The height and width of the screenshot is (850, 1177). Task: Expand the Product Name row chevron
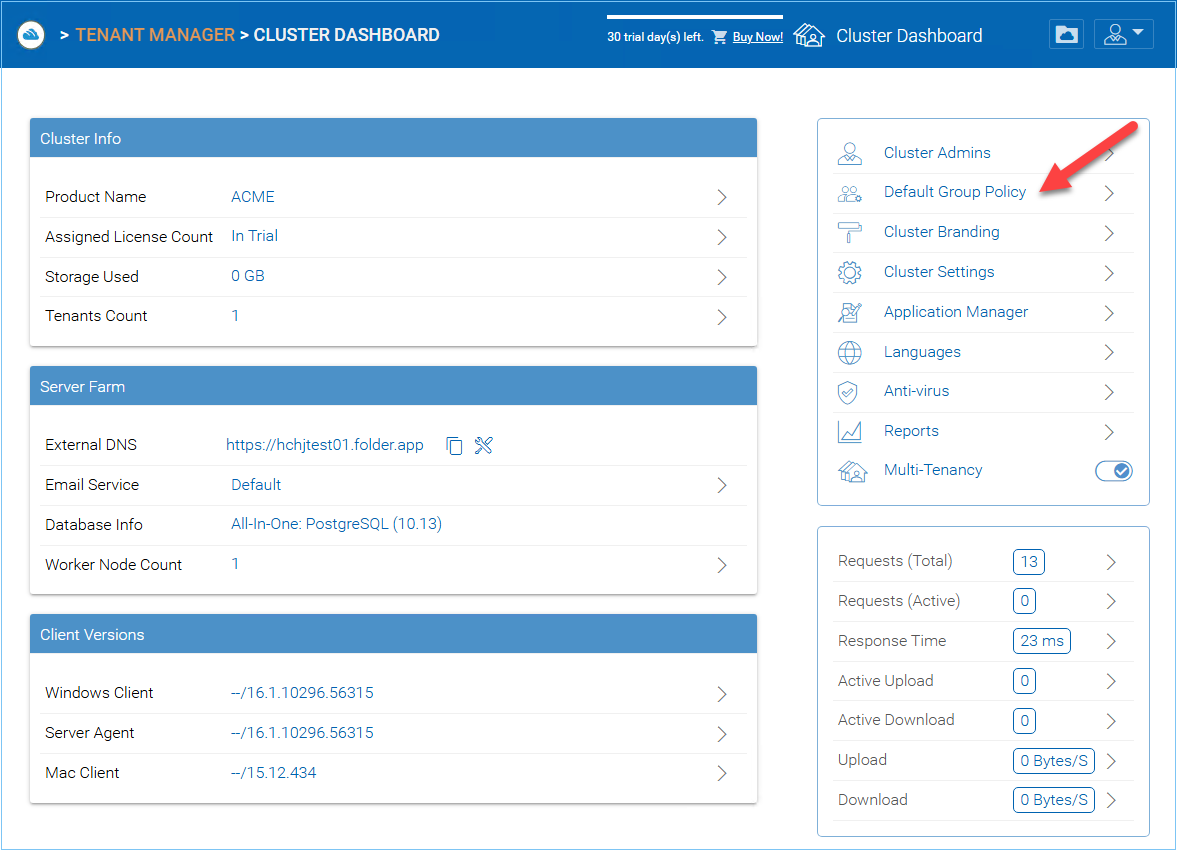click(x=721, y=197)
